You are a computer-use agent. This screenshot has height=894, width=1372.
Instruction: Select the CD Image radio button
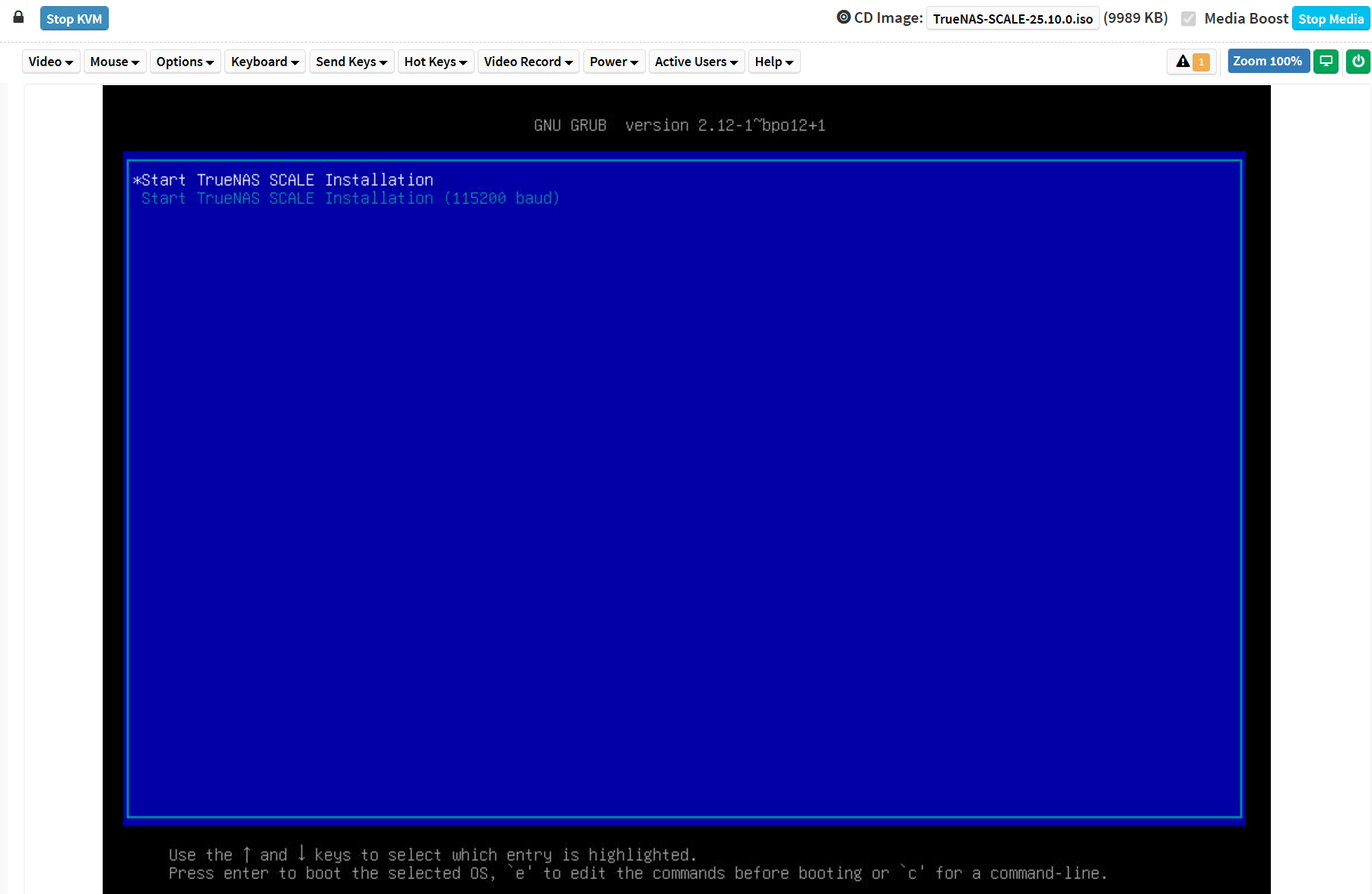(843, 17)
